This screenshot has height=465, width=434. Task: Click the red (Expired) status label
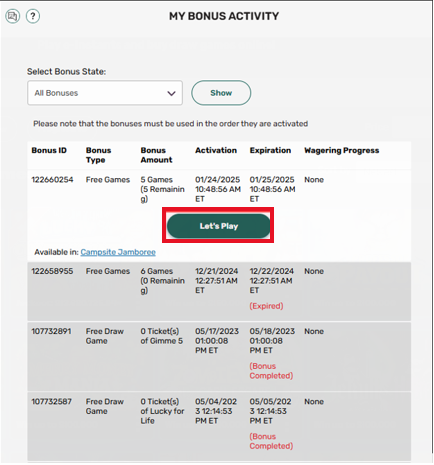[266, 306]
